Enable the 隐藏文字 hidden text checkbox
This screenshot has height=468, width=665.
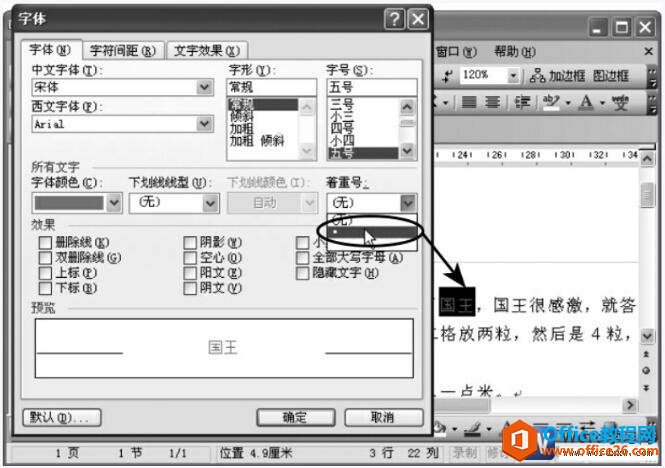pos(302,273)
